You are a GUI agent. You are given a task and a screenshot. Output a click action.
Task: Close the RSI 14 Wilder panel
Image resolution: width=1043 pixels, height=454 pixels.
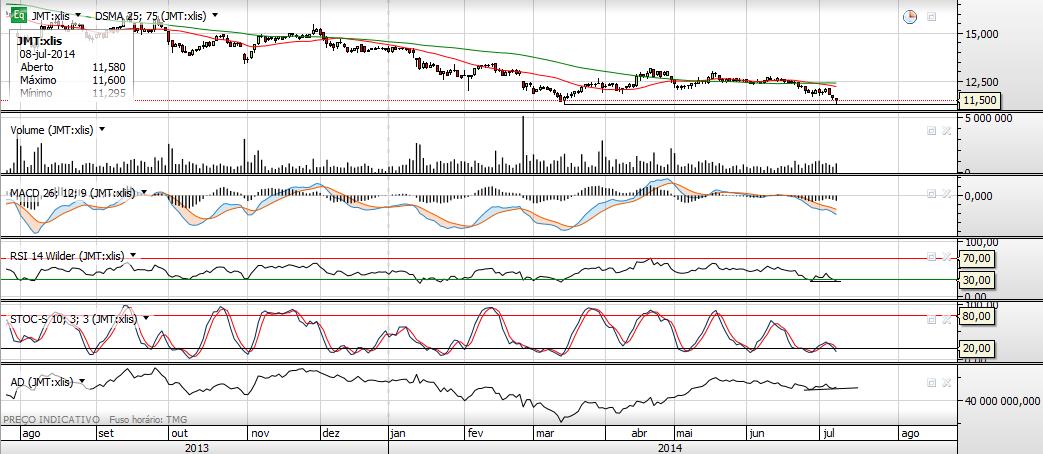[946, 256]
